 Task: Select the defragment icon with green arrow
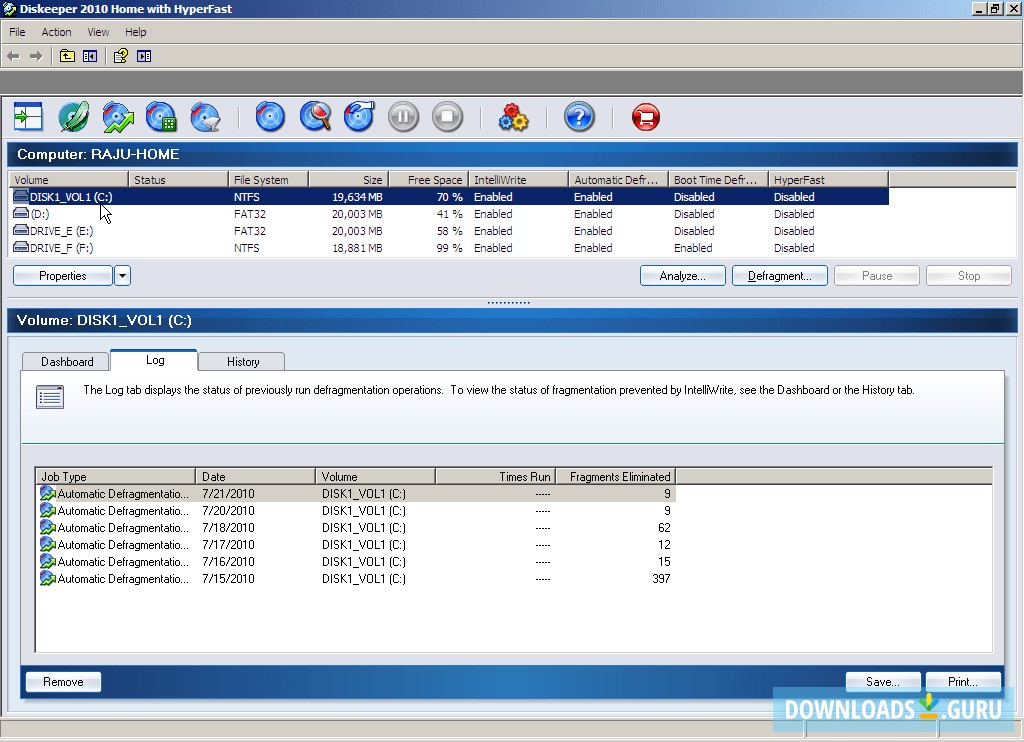tap(118, 116)
